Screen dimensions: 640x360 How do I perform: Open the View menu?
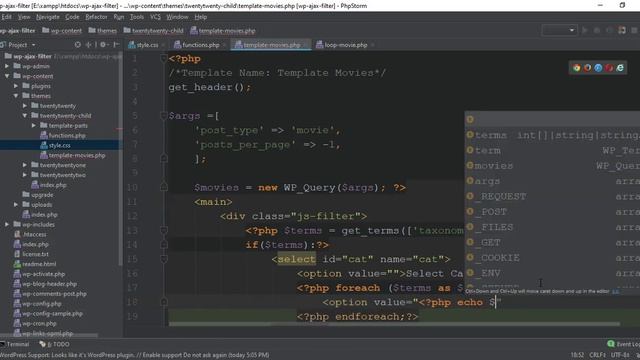24,17
